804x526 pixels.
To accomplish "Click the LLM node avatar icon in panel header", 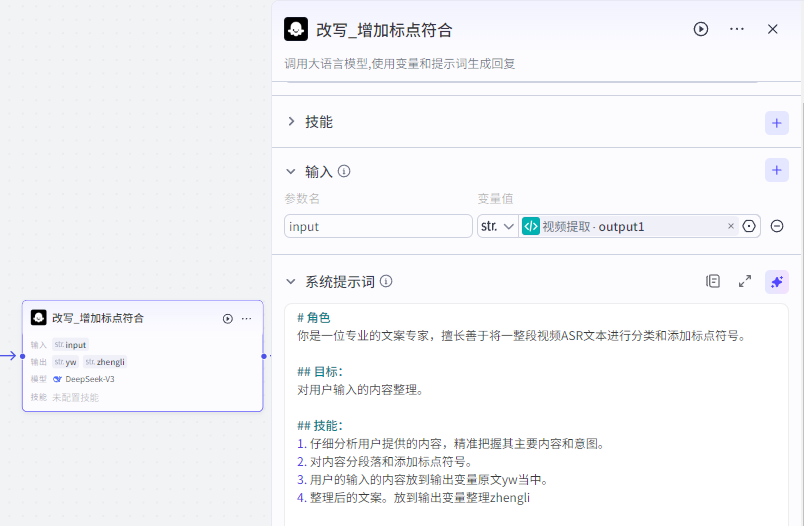I will (x=296, y=29).
